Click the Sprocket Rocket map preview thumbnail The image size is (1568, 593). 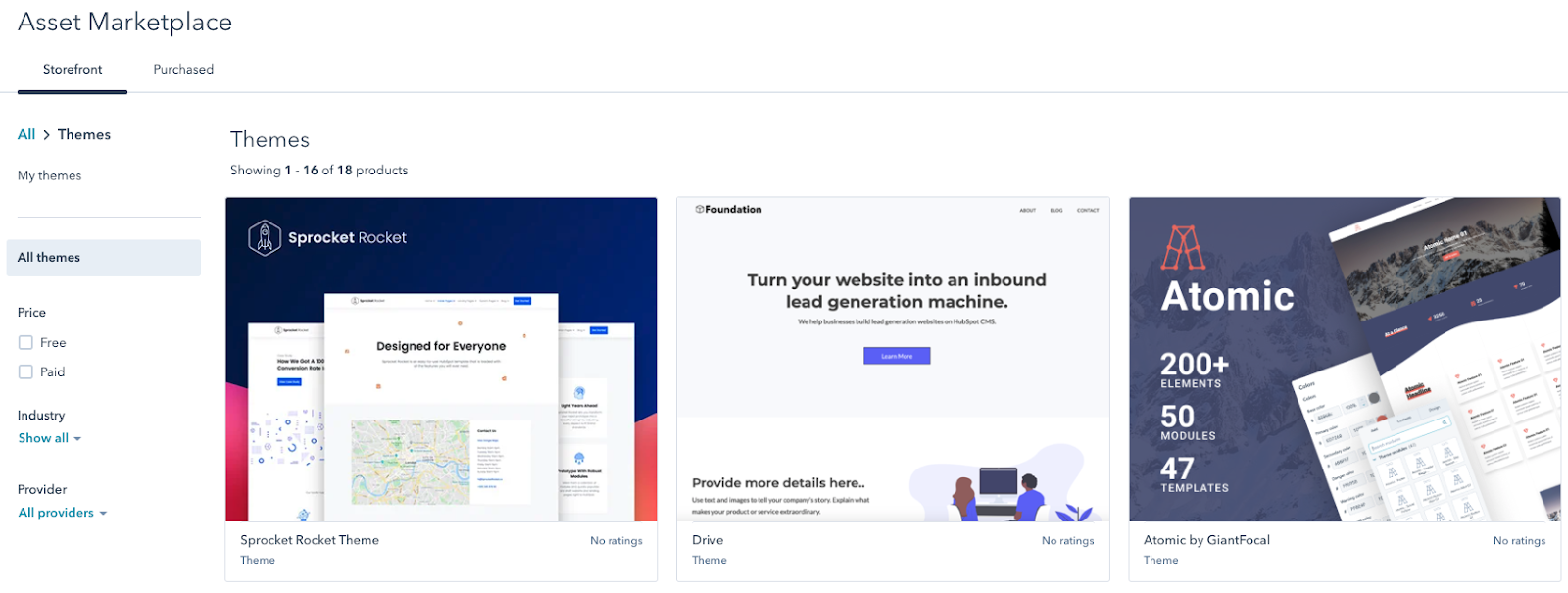pos(411,462)
